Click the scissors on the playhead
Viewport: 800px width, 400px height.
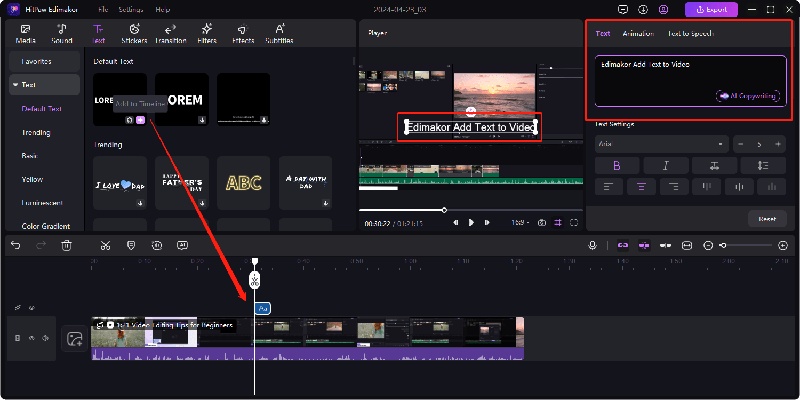point(255,280)
